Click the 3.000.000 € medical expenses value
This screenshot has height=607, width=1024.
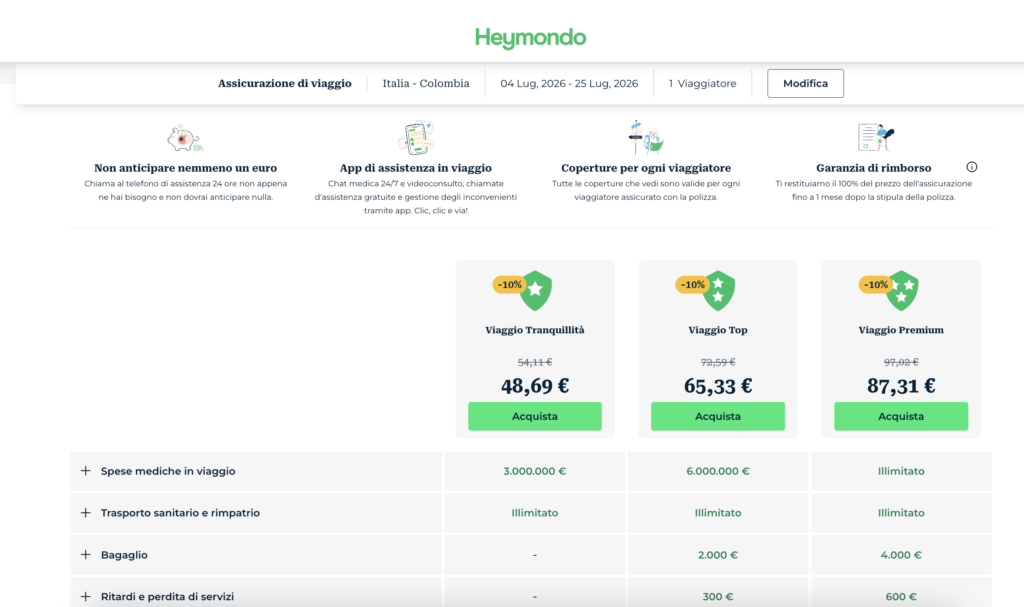tap(535, 471)
